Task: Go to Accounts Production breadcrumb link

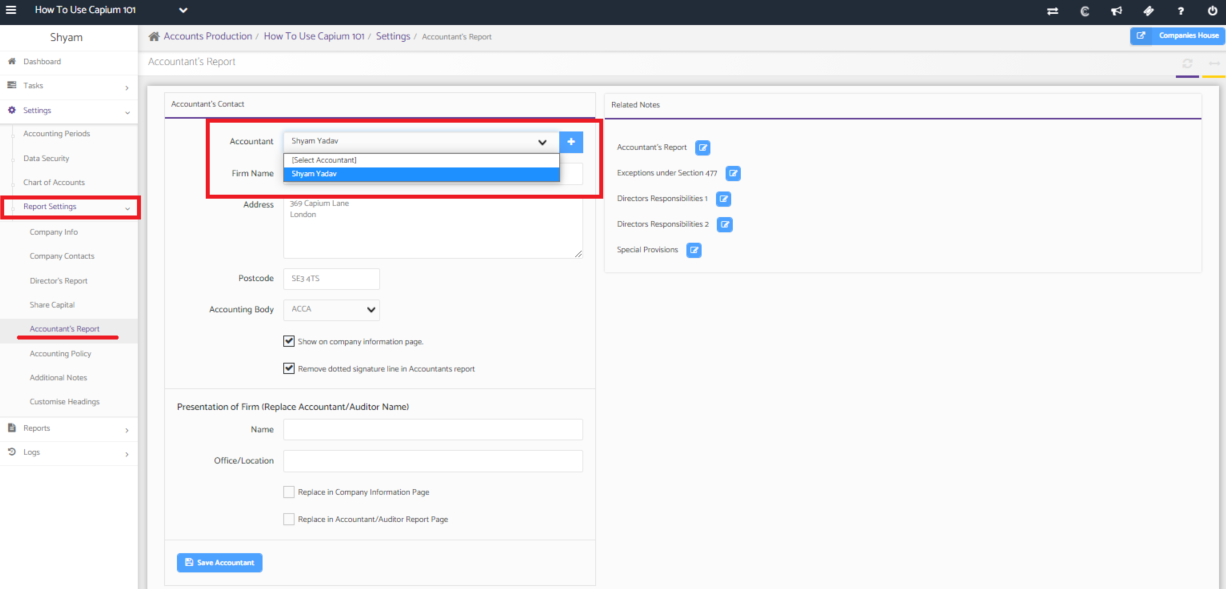Action: click(208, 36)
